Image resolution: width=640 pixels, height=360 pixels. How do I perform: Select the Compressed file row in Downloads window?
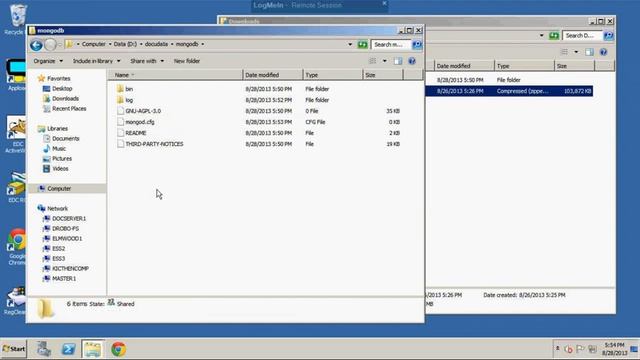coord(509,91)
